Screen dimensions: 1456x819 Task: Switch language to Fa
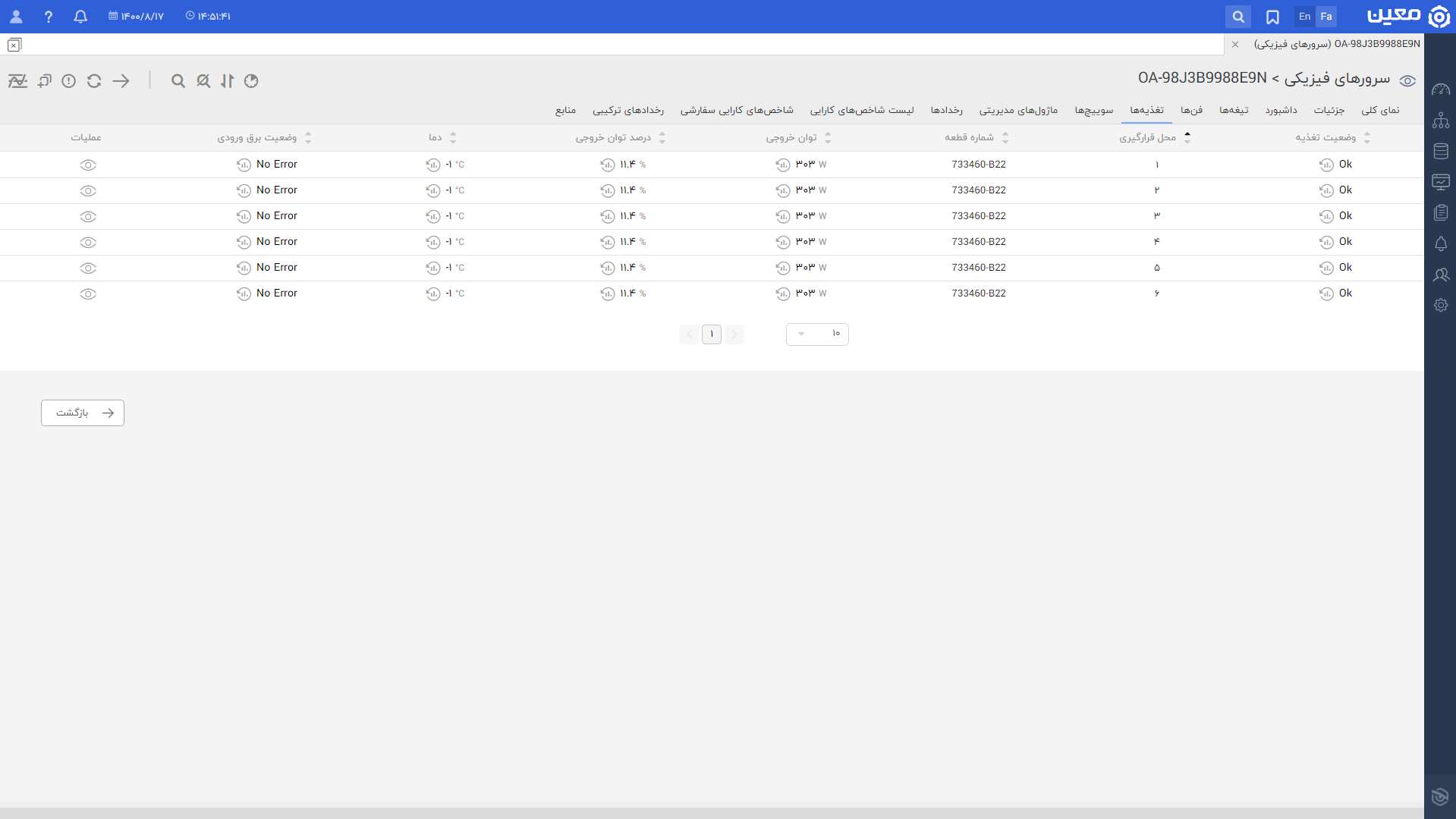tap(1326, 16)
